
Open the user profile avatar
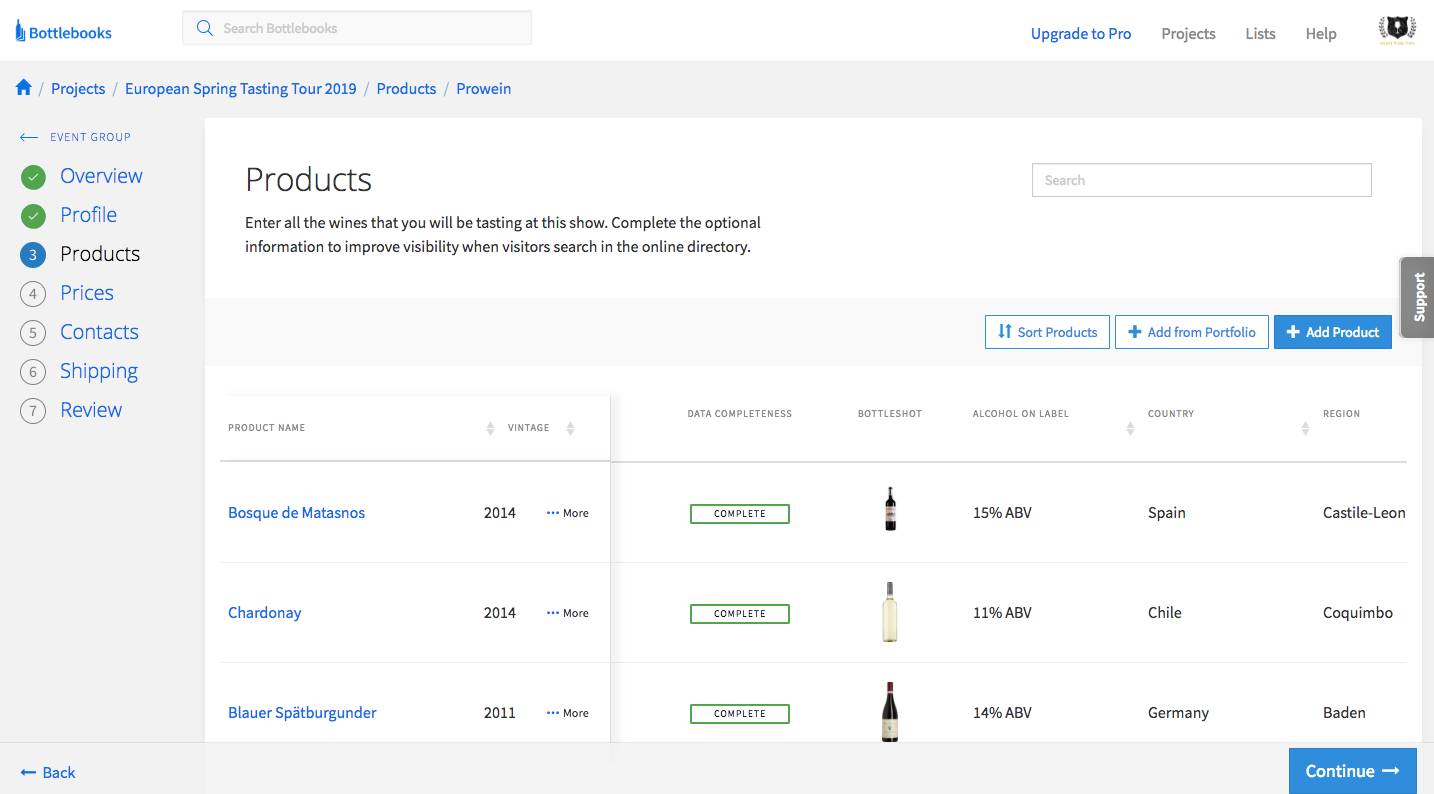click(x=1396, y=31)
